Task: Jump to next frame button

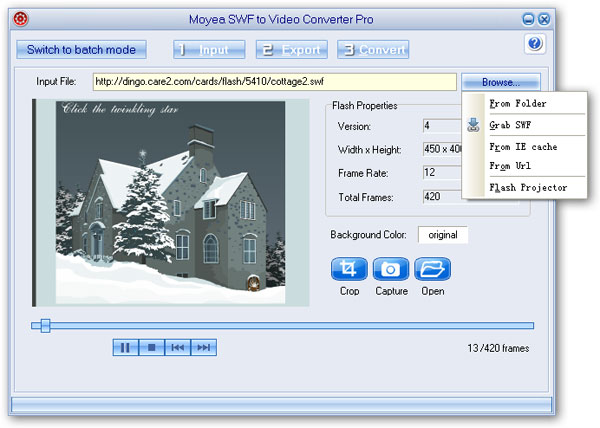Action: click(204, 347)
